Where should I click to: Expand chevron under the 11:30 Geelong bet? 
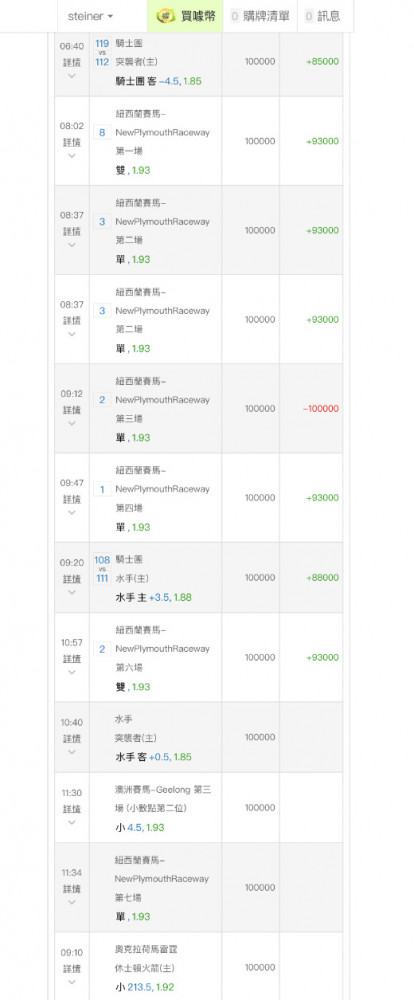tap(71, 822)
